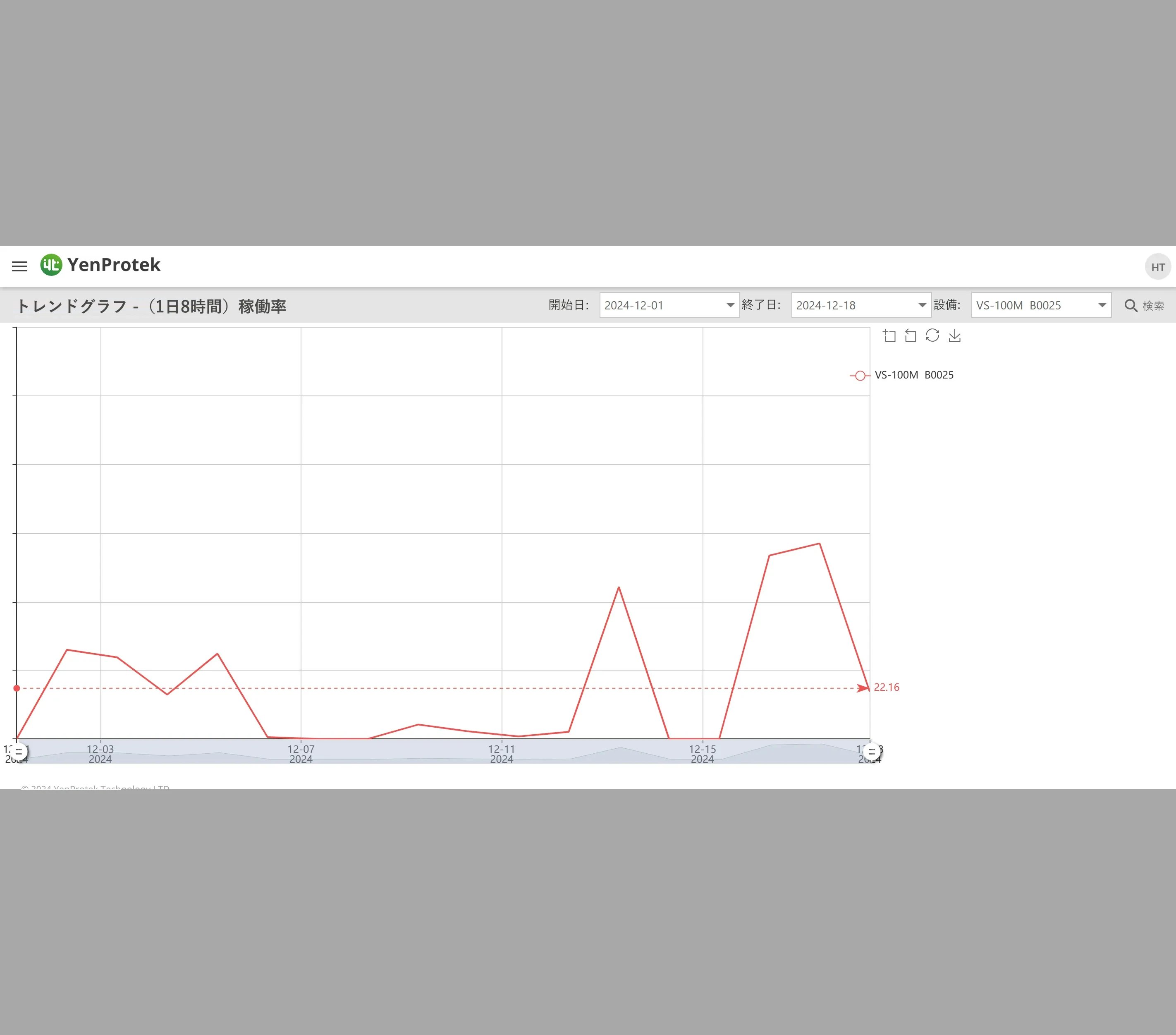1176x1035 pixels.
Task: Expand the equipment dropdown arrow
Action: [1102, 305]
